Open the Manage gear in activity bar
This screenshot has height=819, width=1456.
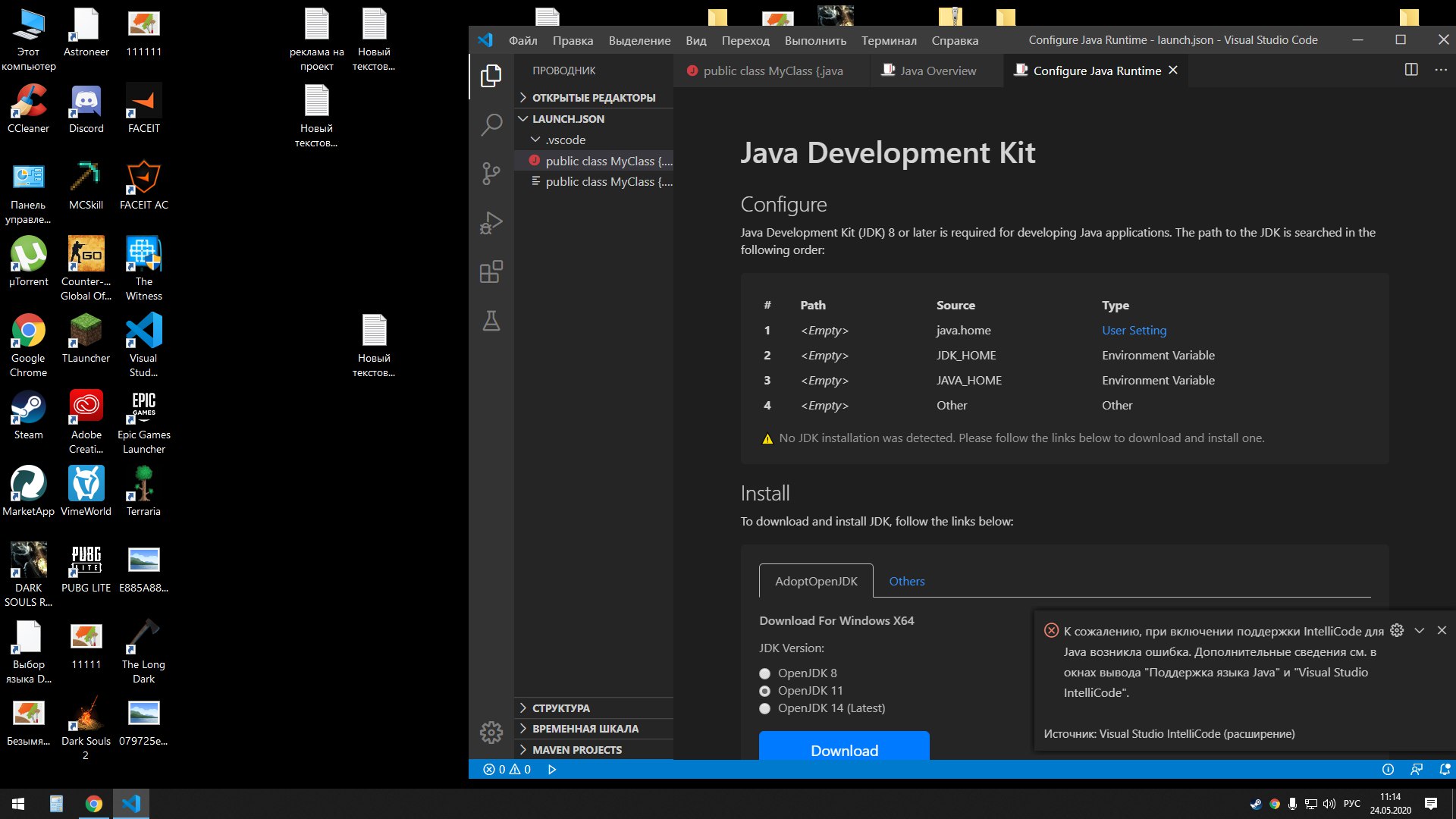point(491,732)
